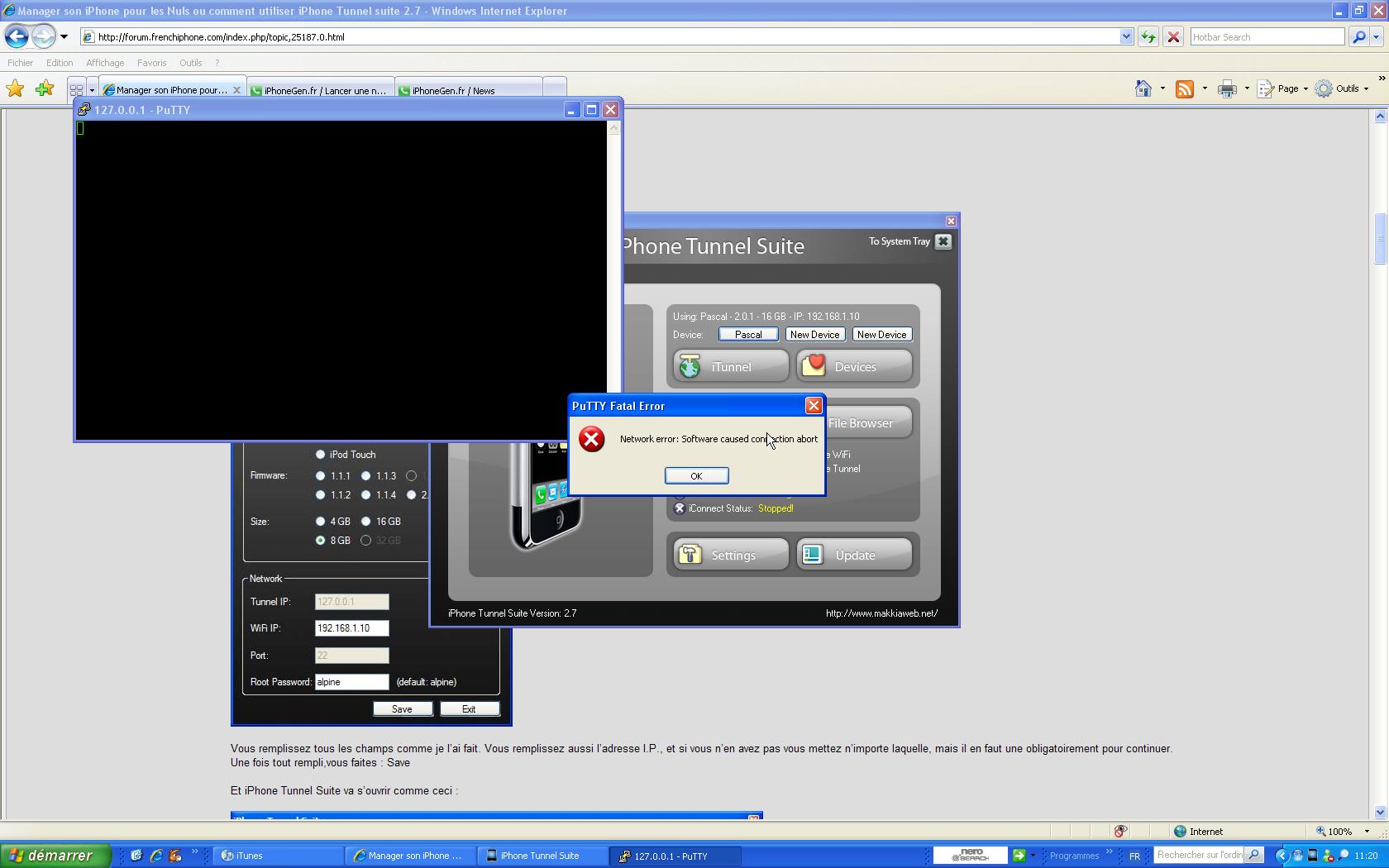Image resolution: width=1389 pixels, height=868 pixels.
Task: Go to Home page via house icon
Action: click(x=1143, y=88)
